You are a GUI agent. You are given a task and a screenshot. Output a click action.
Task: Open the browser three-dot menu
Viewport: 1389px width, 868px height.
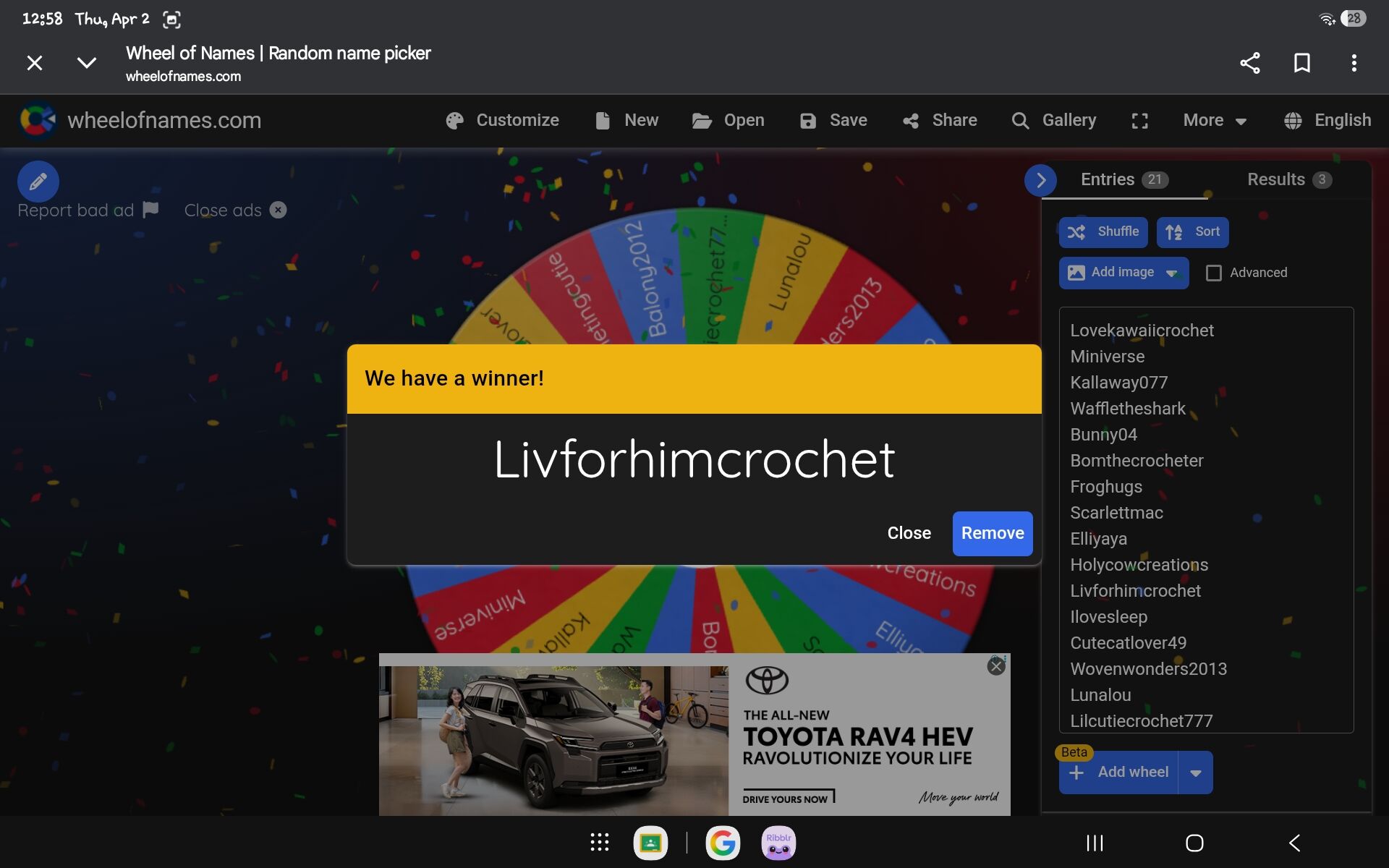click(1354, 63)
